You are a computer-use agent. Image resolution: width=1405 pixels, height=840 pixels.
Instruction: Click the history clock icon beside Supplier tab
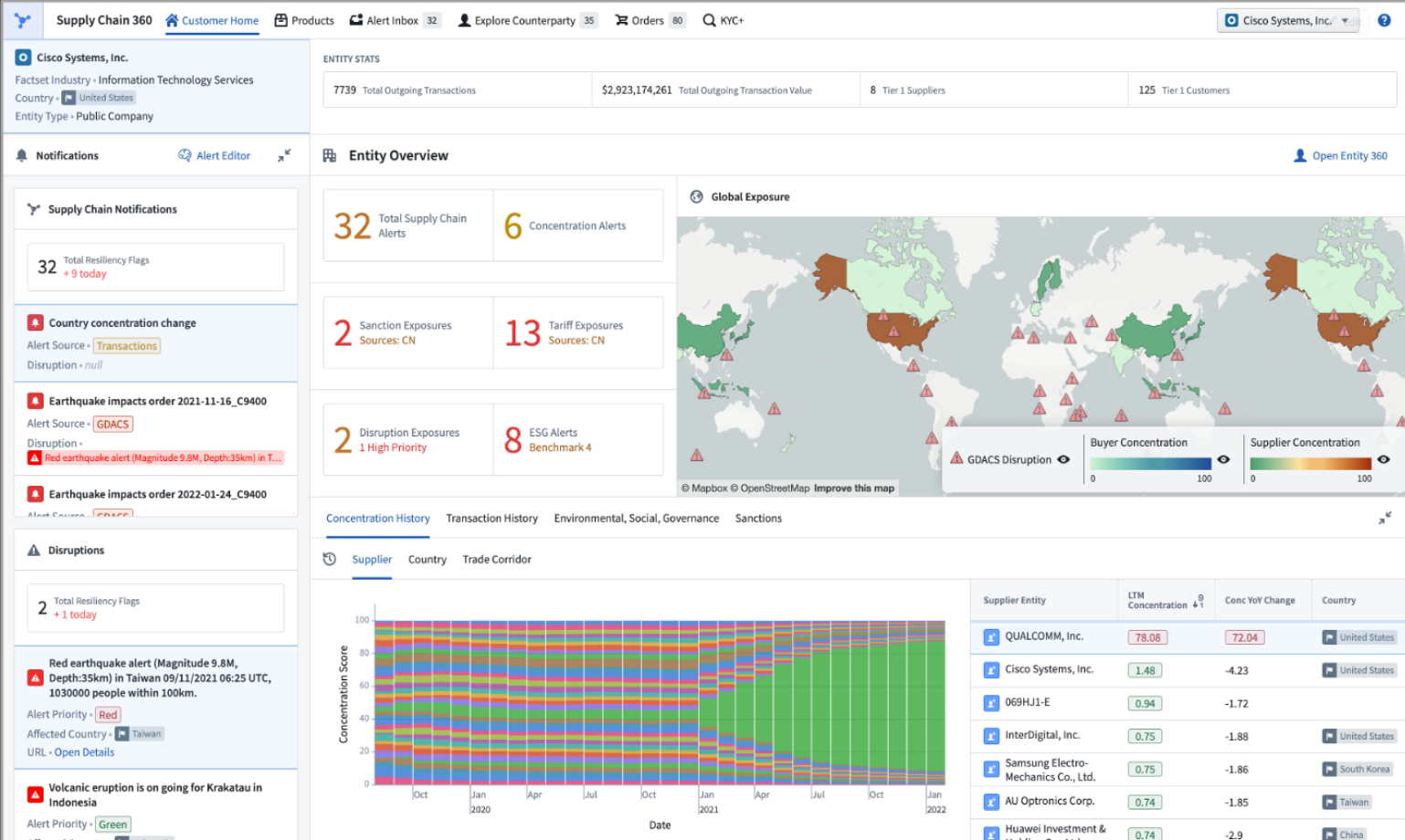[330, 559]
